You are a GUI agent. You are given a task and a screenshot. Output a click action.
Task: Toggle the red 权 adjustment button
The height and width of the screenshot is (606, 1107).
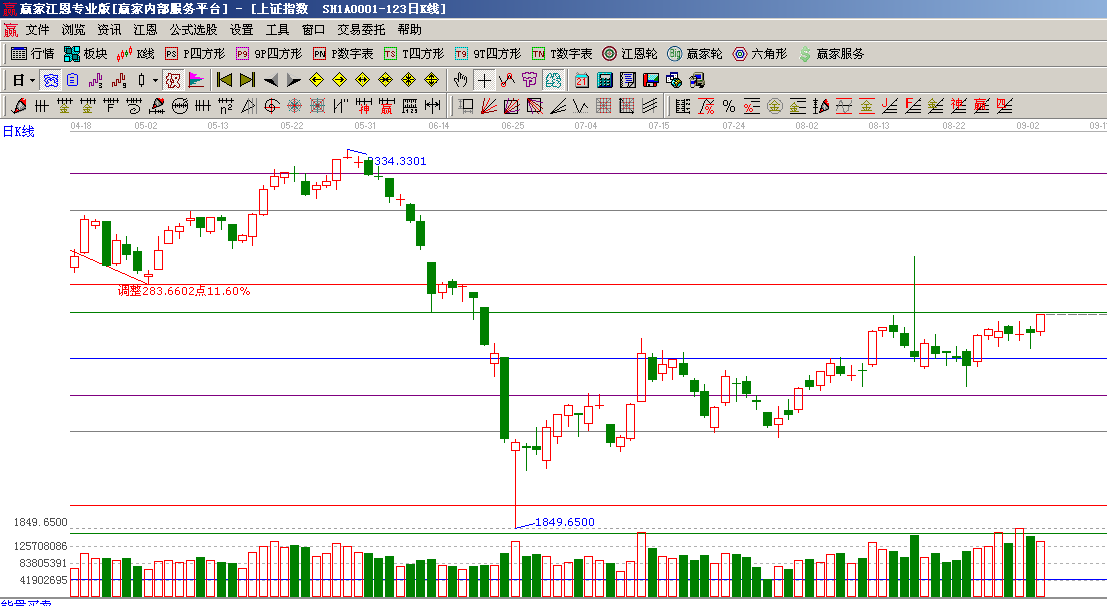(x=172, y=80)
